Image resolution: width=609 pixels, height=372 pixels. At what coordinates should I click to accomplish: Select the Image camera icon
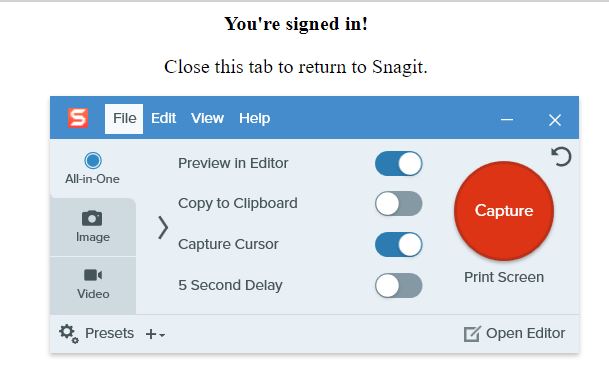pos(92,218)
